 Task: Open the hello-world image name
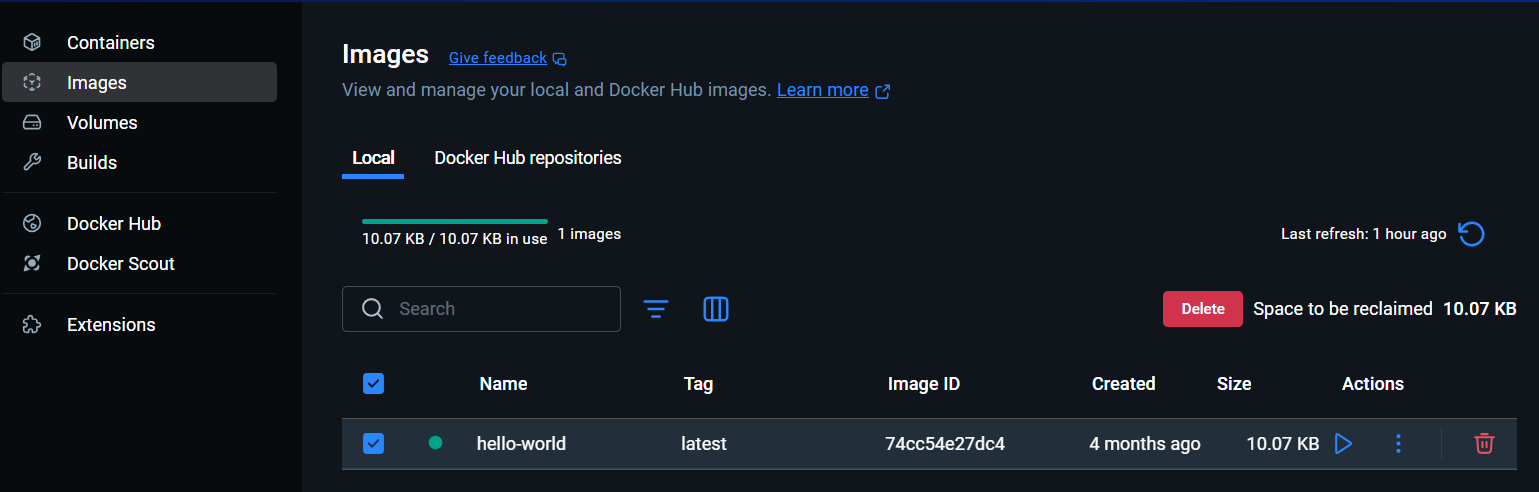(x=521, y=443)
